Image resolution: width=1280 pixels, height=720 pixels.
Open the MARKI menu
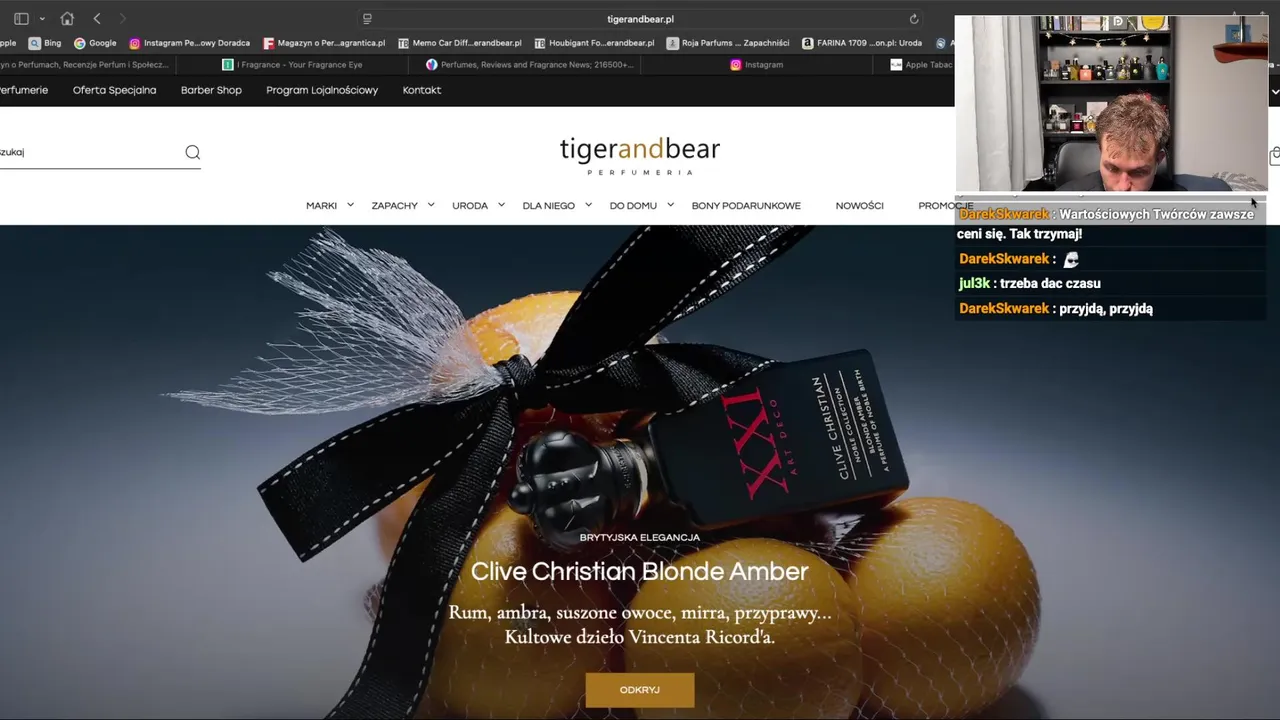click(x=321, y=206)
